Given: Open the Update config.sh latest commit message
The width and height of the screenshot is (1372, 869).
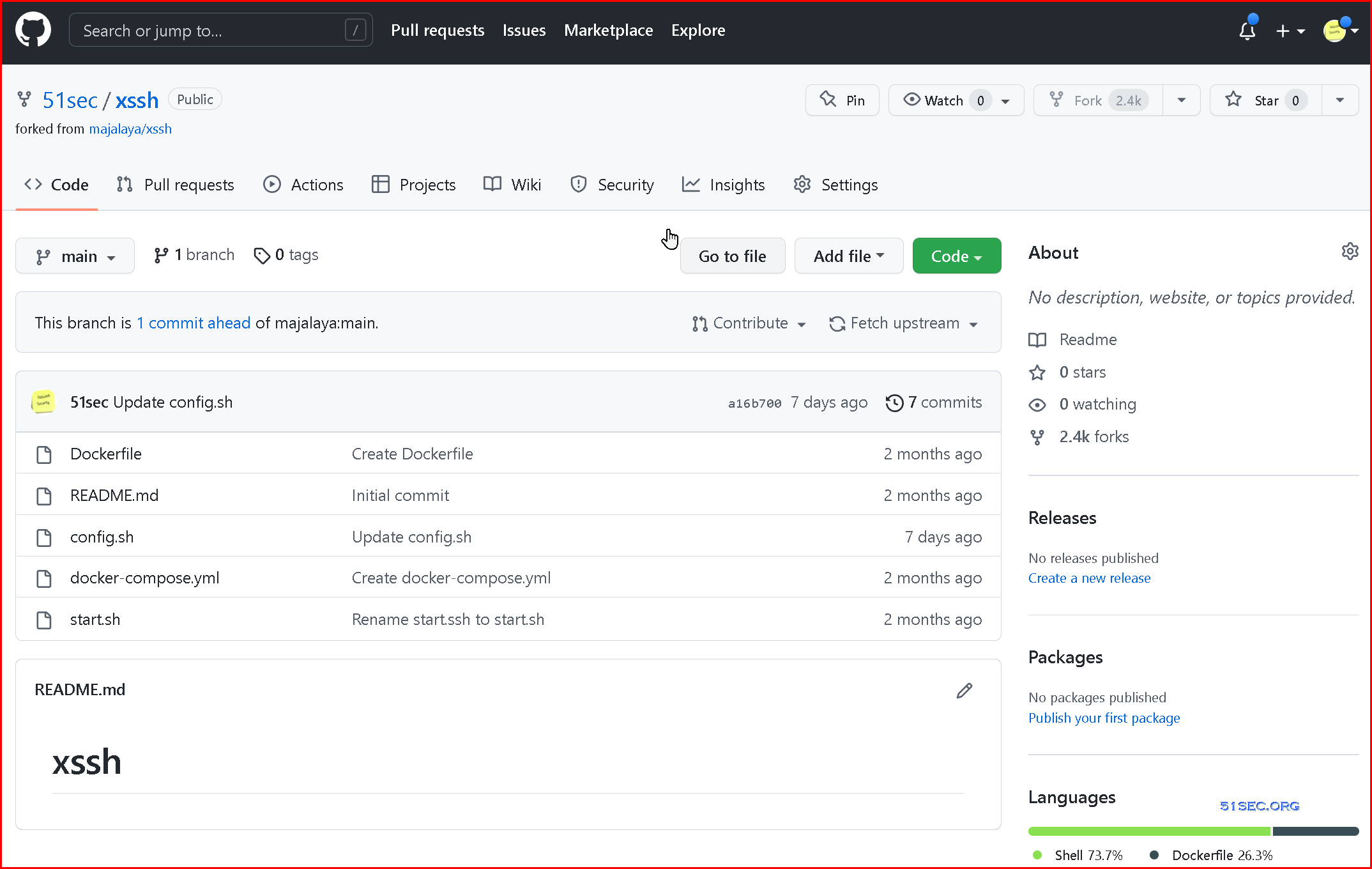Looking at the screenshot, I should click(x=173, y=402).
